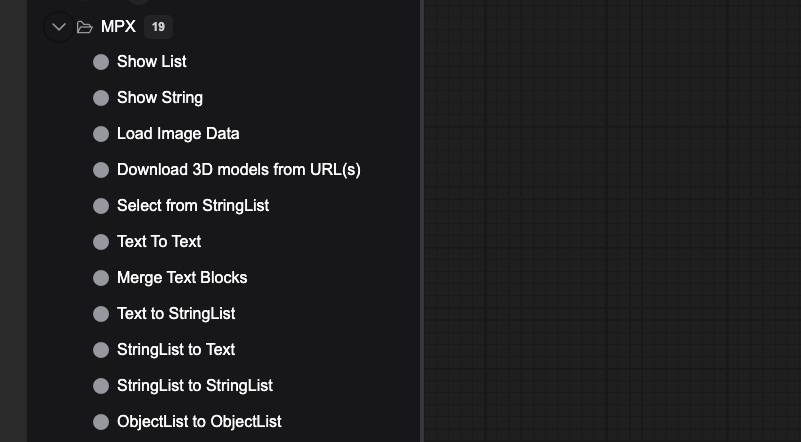Add Download 3D models from URL(s) node
801x442 pixels.
point(239,170)
